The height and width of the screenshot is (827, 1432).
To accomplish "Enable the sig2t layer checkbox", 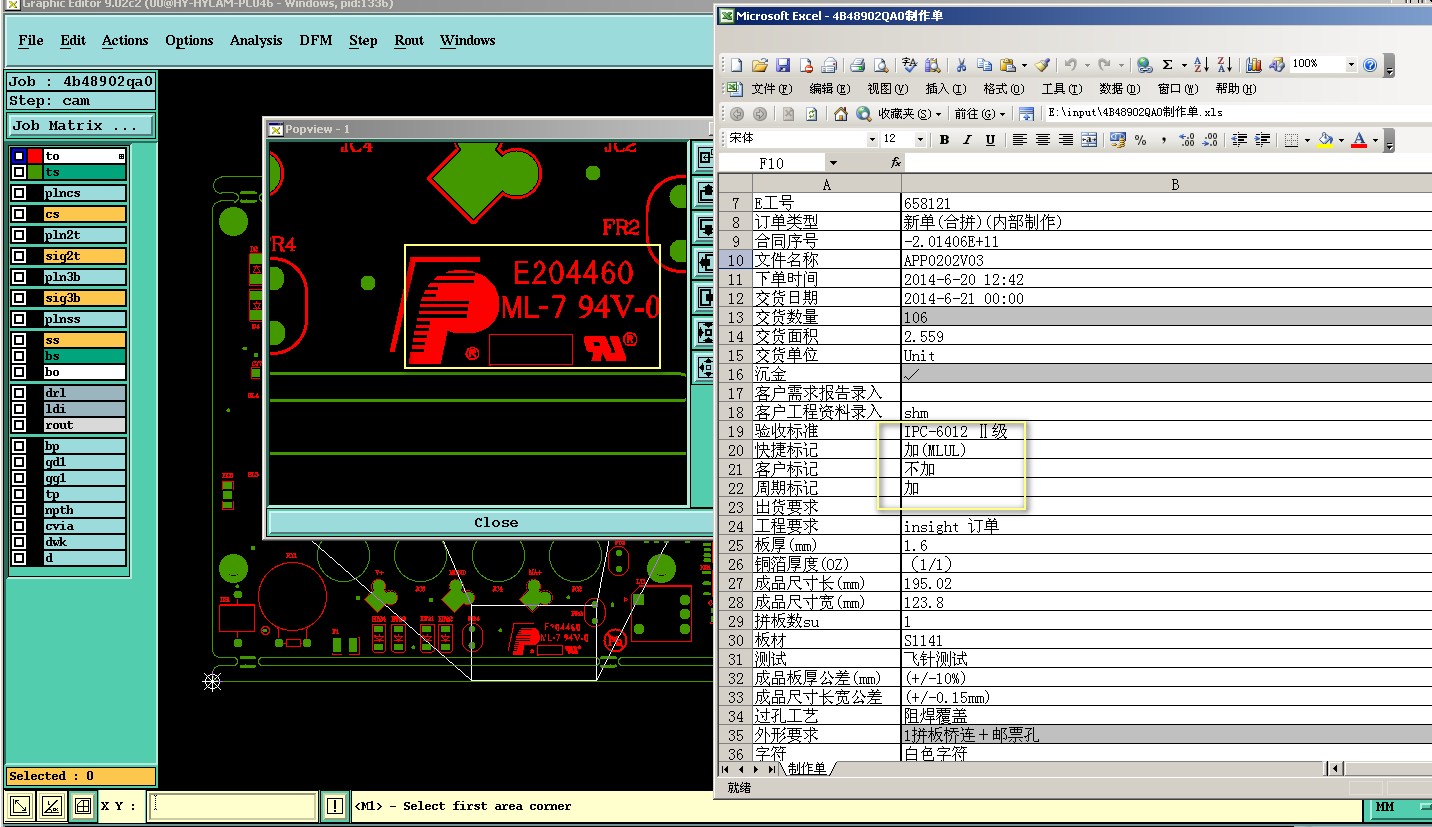I will (19, 256).
